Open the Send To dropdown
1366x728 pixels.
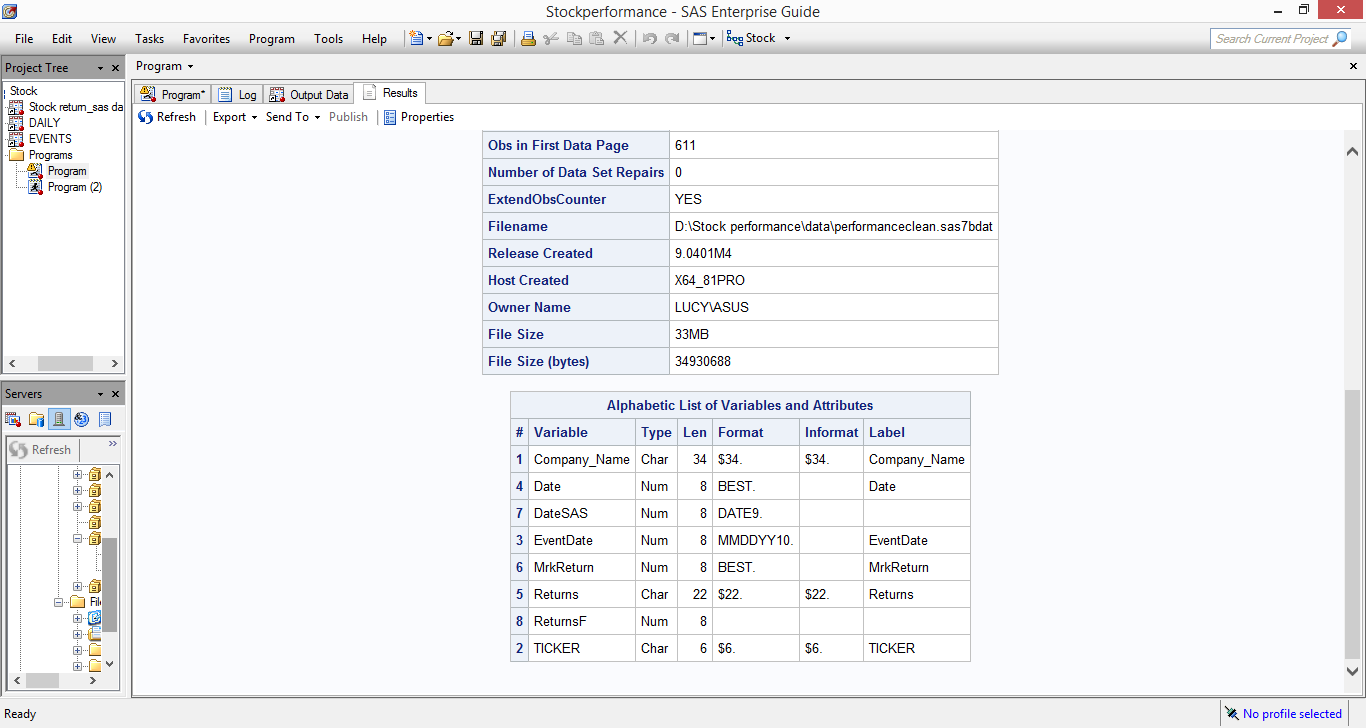click(x=292, y=117)
